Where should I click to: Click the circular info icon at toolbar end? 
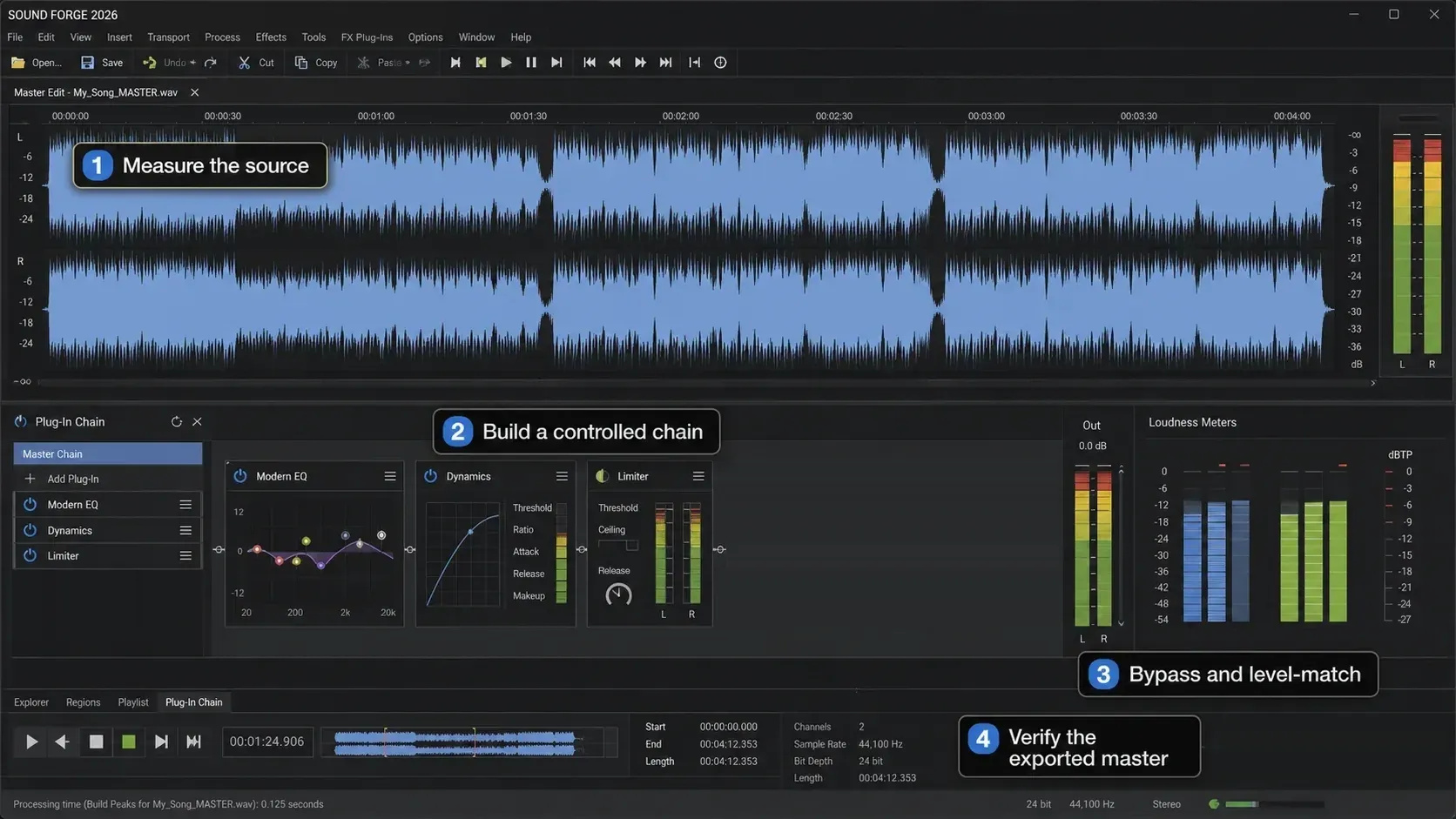pyautogui.click(x=720, y=63)
